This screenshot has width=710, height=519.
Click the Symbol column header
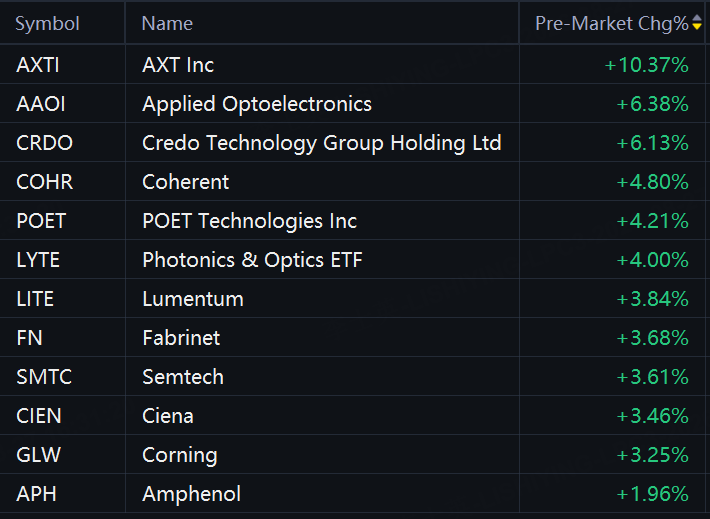(x=47, y=24)
